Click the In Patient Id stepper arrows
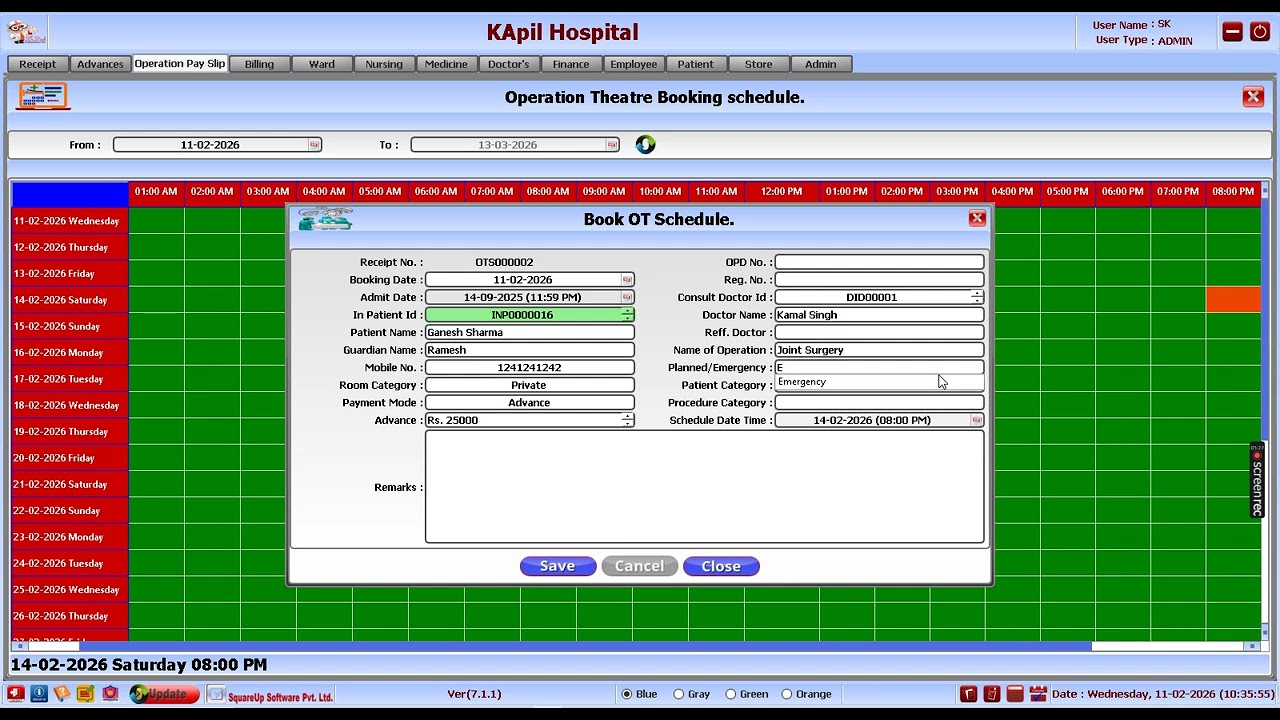The width and height of the screenshot is (1280, 720). coord(627,315)
